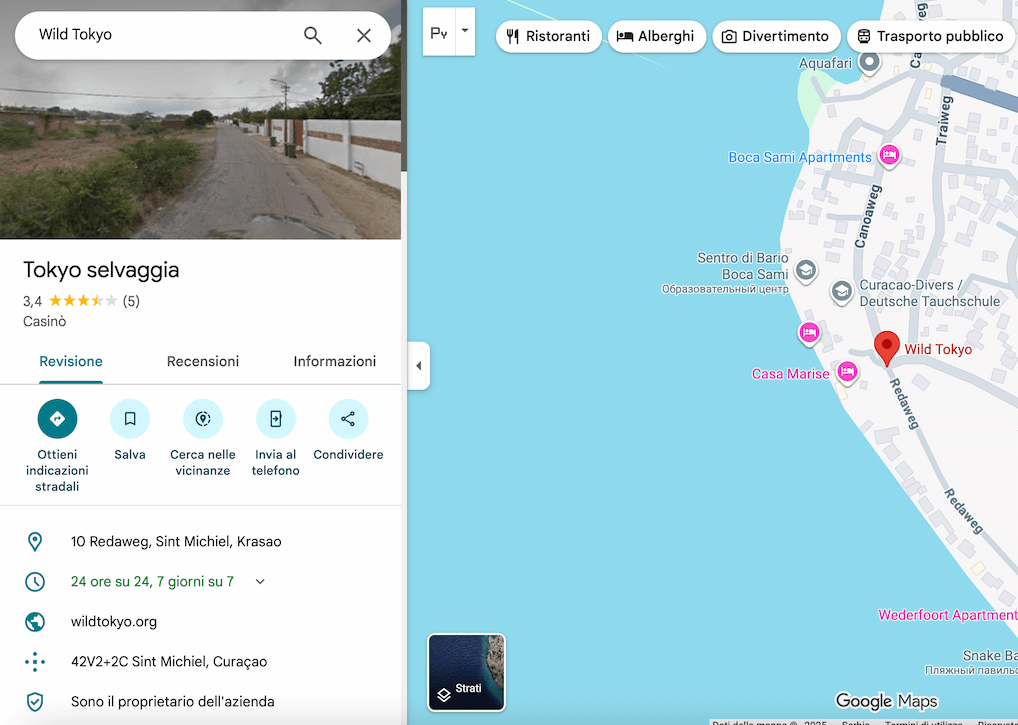Click the Tokyo selvaggia title
This screenshot has height=725, width=1018.
click(x=101, y=270)
